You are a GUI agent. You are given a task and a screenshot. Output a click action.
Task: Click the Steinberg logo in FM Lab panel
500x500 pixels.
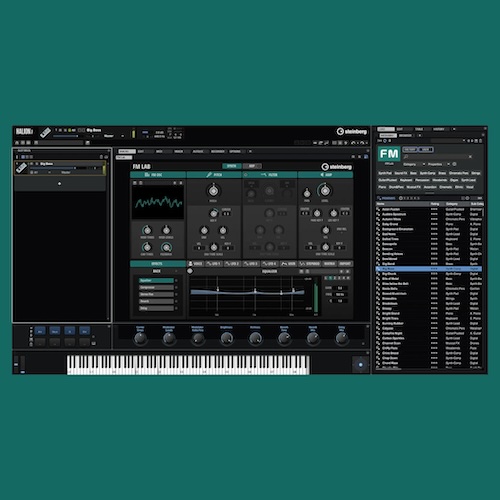pyautogui.click(x=336, y=167)
